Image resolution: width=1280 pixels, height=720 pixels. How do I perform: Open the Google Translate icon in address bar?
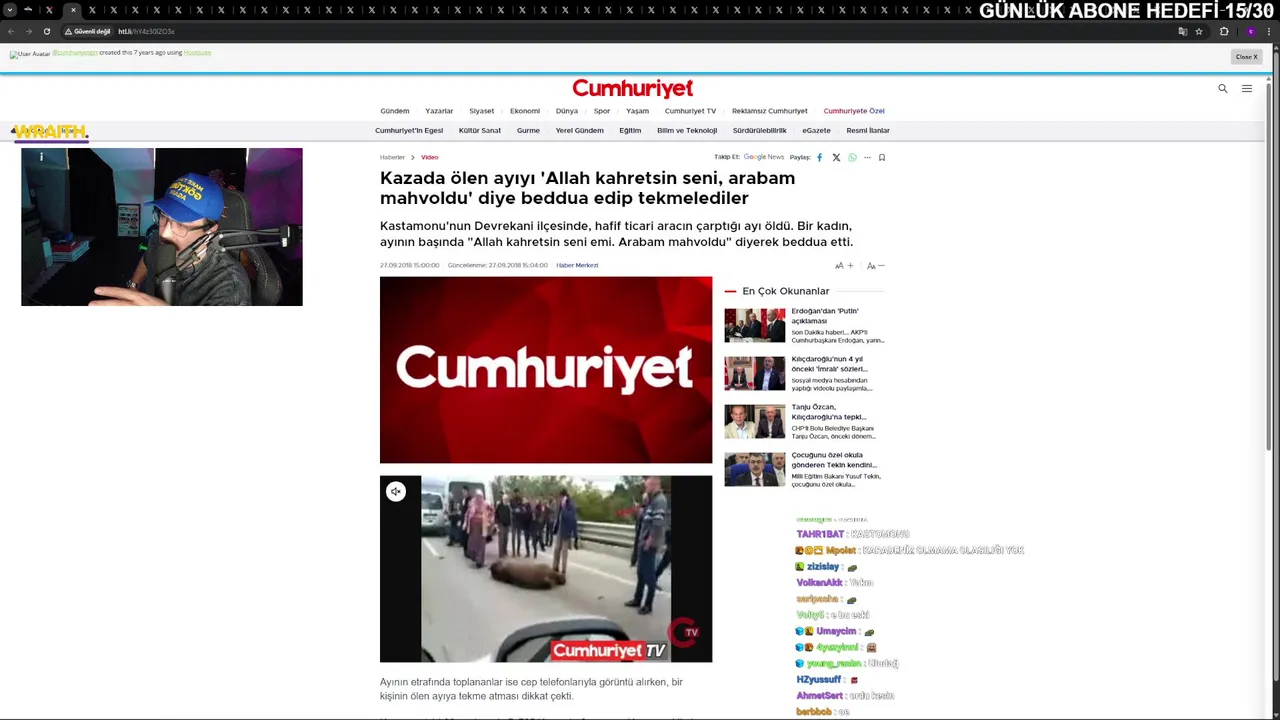click(x=1183, y=31)
